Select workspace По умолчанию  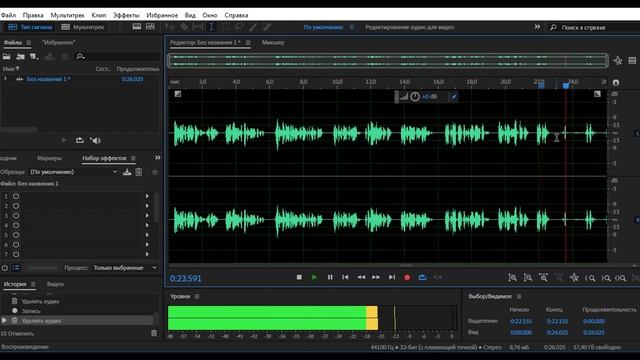tap(323, 27)
